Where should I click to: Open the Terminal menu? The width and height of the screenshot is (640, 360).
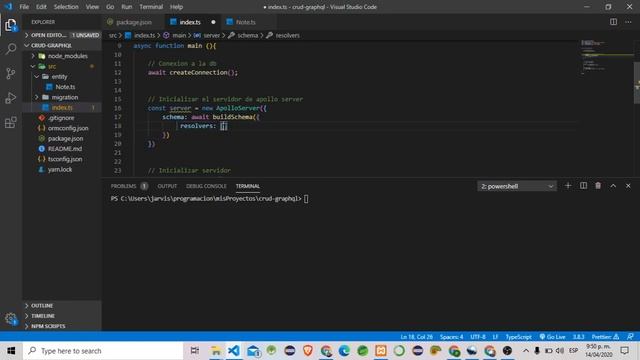tap(151, 7)
